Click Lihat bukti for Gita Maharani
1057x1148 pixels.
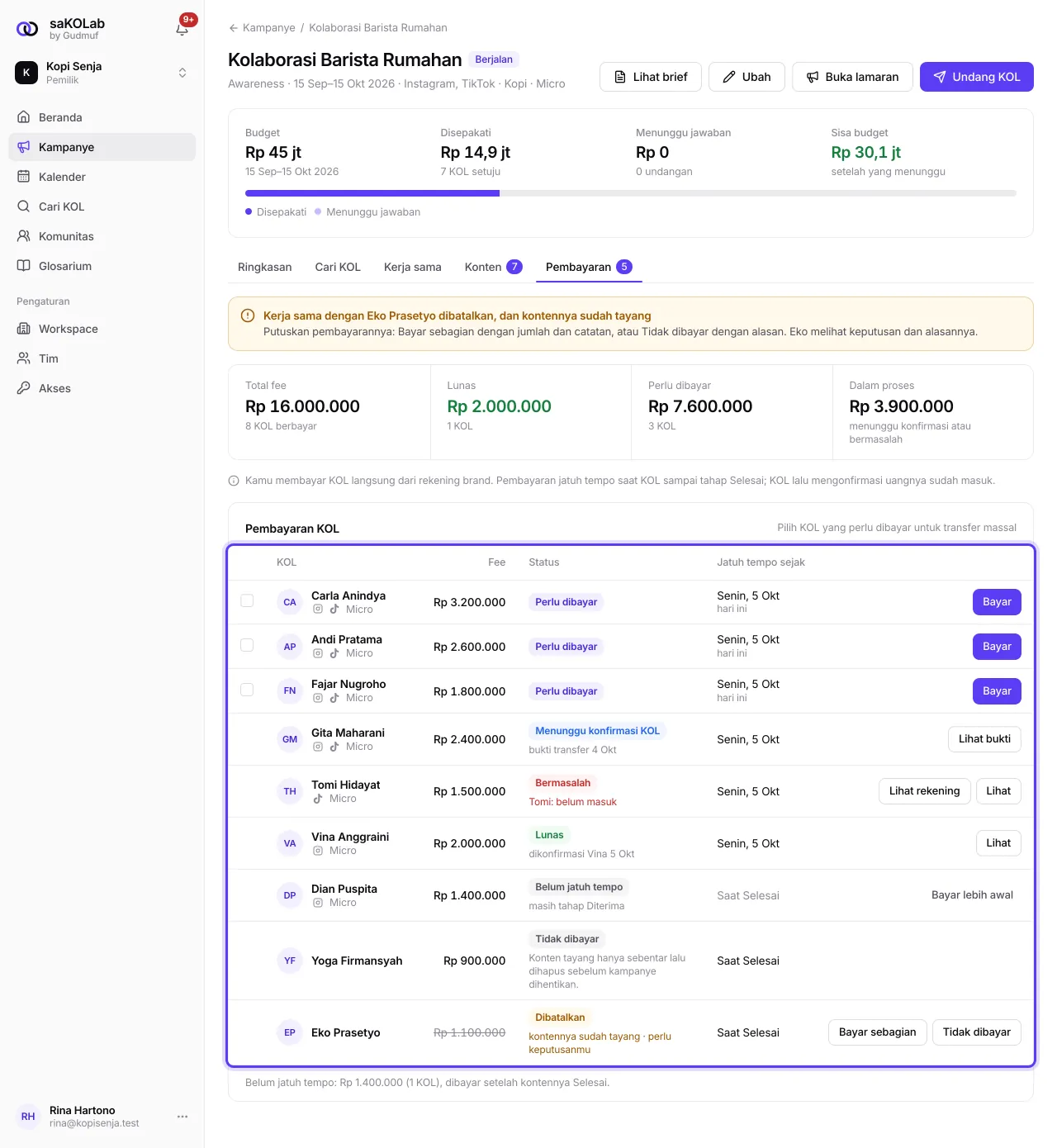click(x=984, y=739)
